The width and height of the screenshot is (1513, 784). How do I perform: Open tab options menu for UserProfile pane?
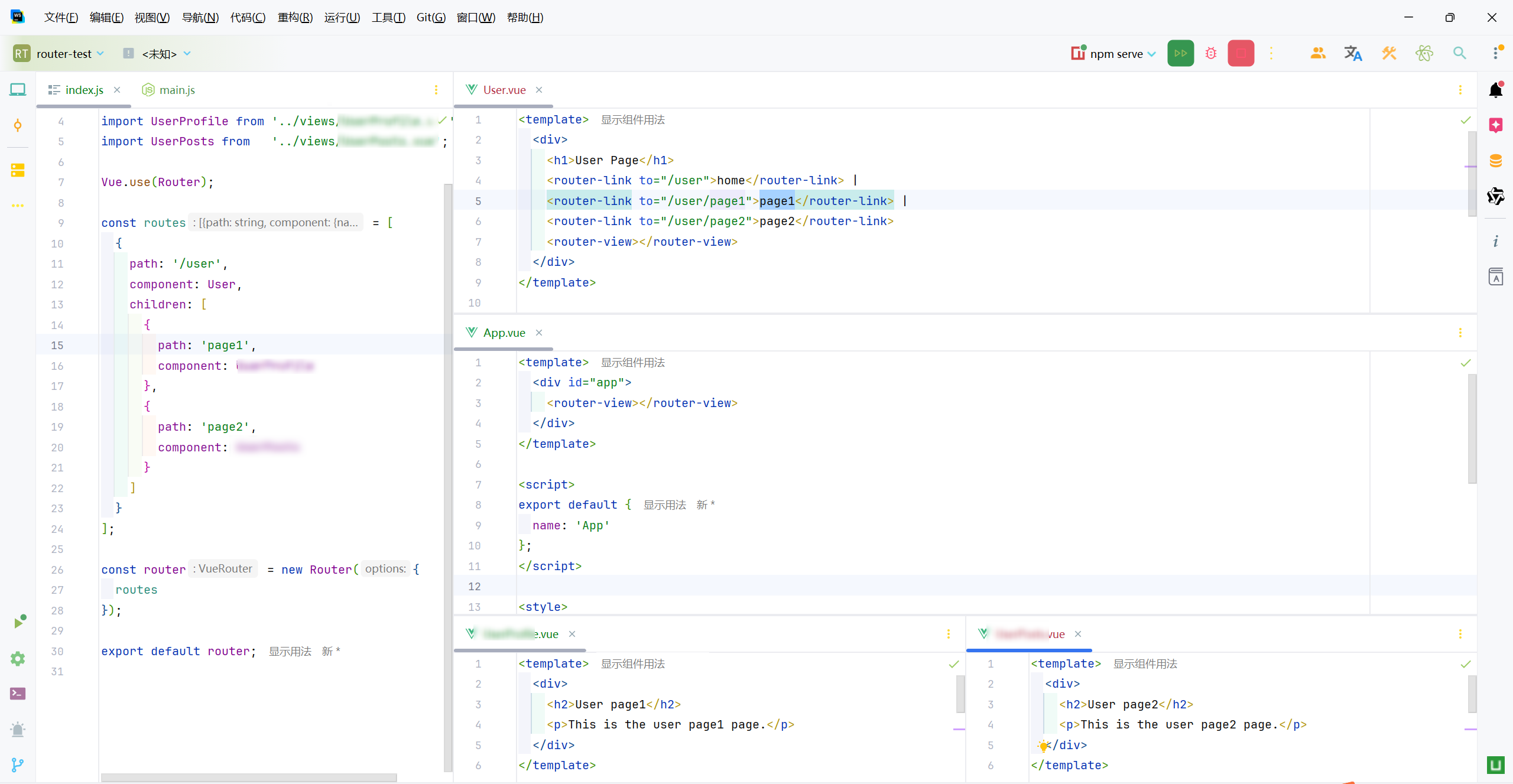(949, 634)
